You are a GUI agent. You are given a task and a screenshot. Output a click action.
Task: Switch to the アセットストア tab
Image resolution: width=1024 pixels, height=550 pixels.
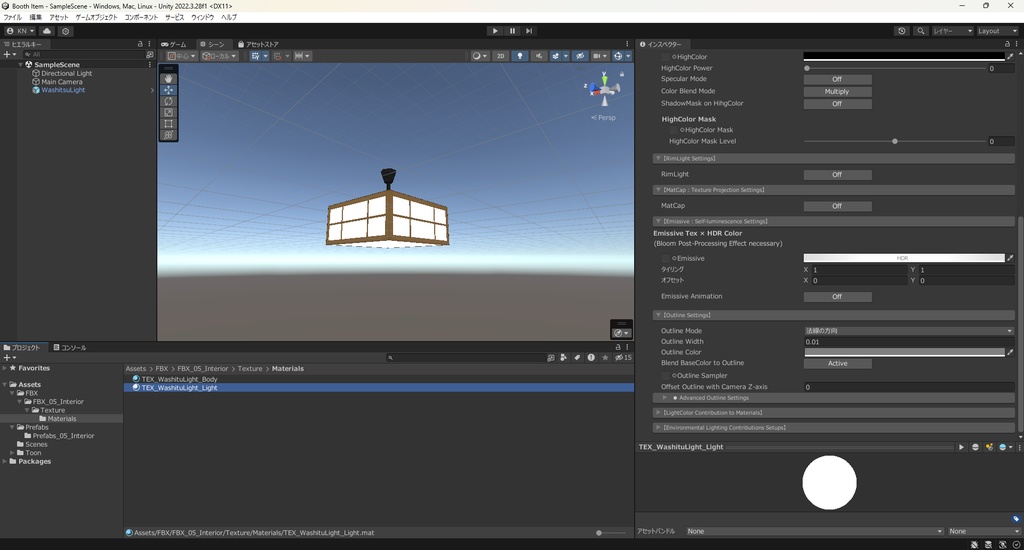pyautogui.click(x=259, y=44)
